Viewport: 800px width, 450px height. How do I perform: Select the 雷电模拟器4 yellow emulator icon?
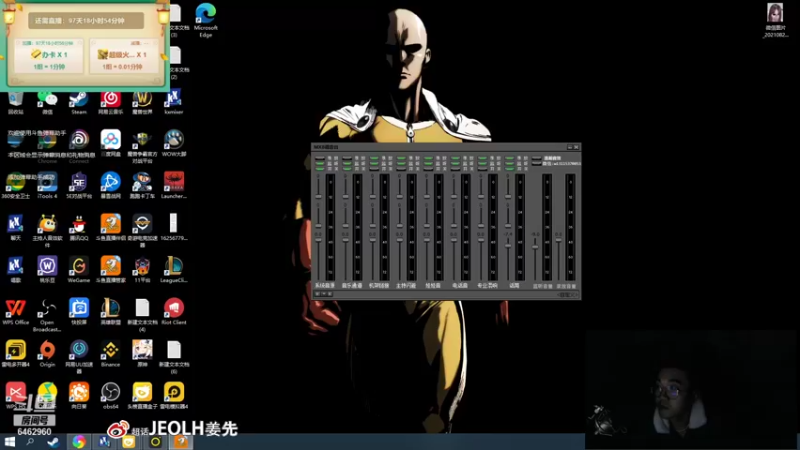pyautogui.click(x=173, y=396)
